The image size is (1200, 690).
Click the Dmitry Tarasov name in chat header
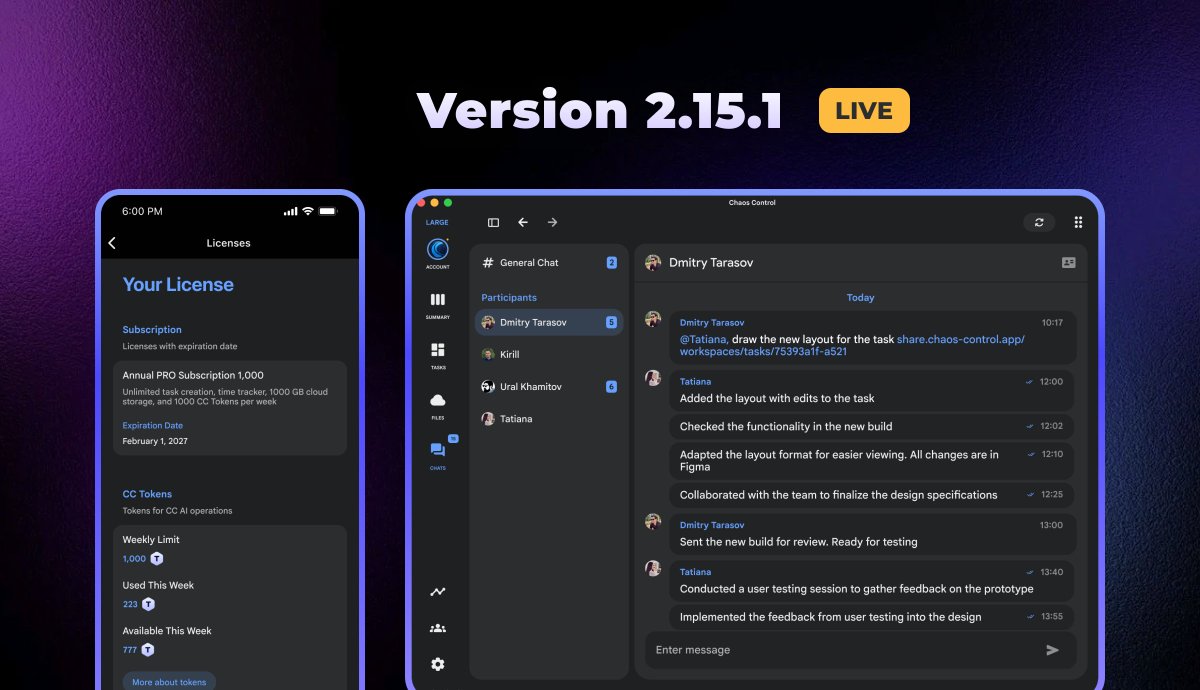(x=711, y=263)
